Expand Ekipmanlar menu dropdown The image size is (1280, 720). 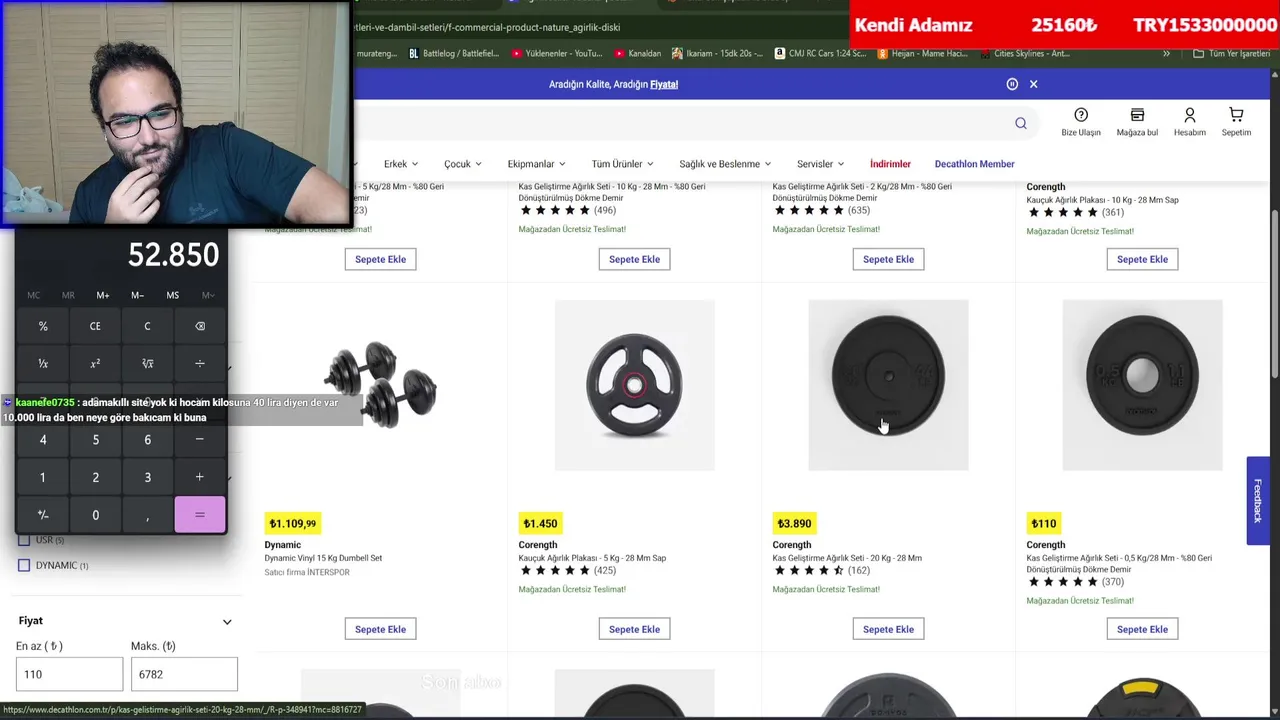[x=537, y=164]
